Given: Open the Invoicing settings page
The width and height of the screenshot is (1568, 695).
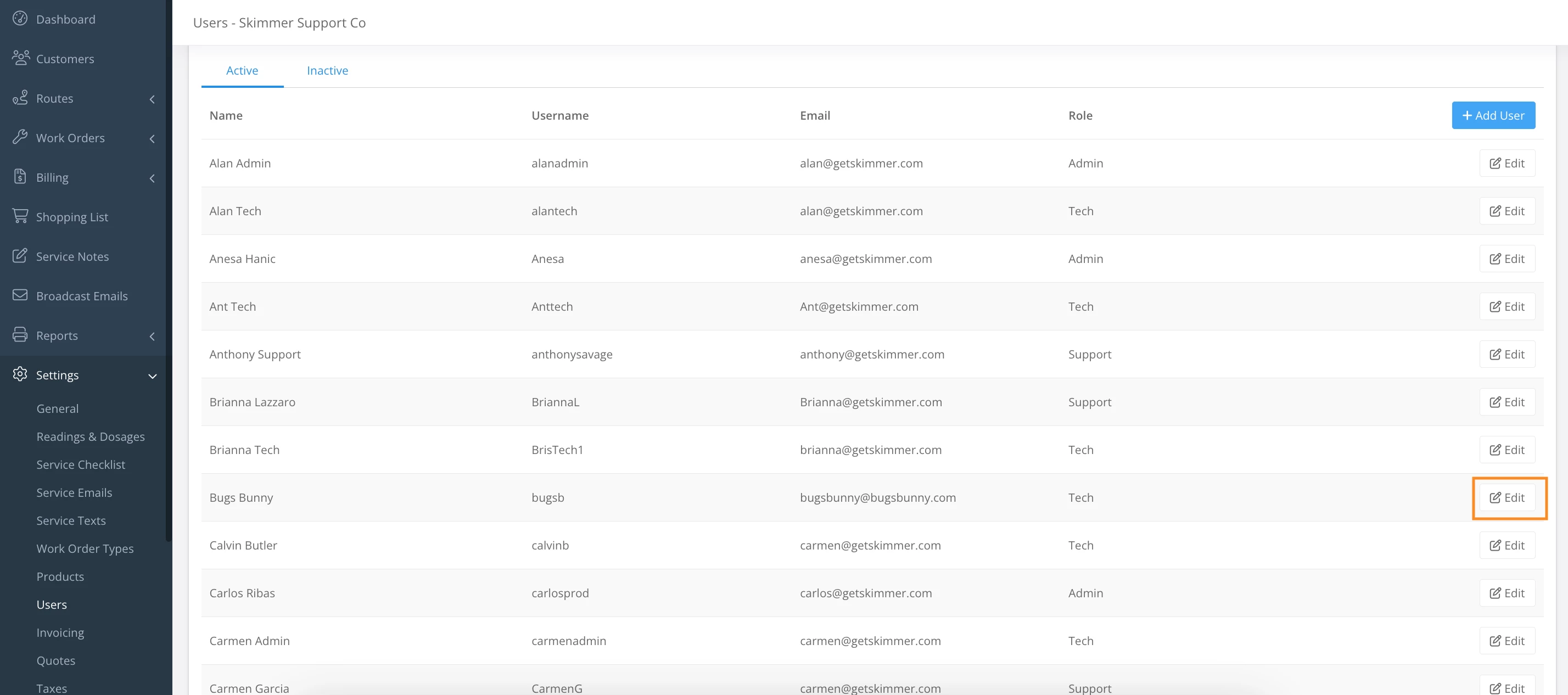Looking at the screenshot, I should tap(60, 632).
